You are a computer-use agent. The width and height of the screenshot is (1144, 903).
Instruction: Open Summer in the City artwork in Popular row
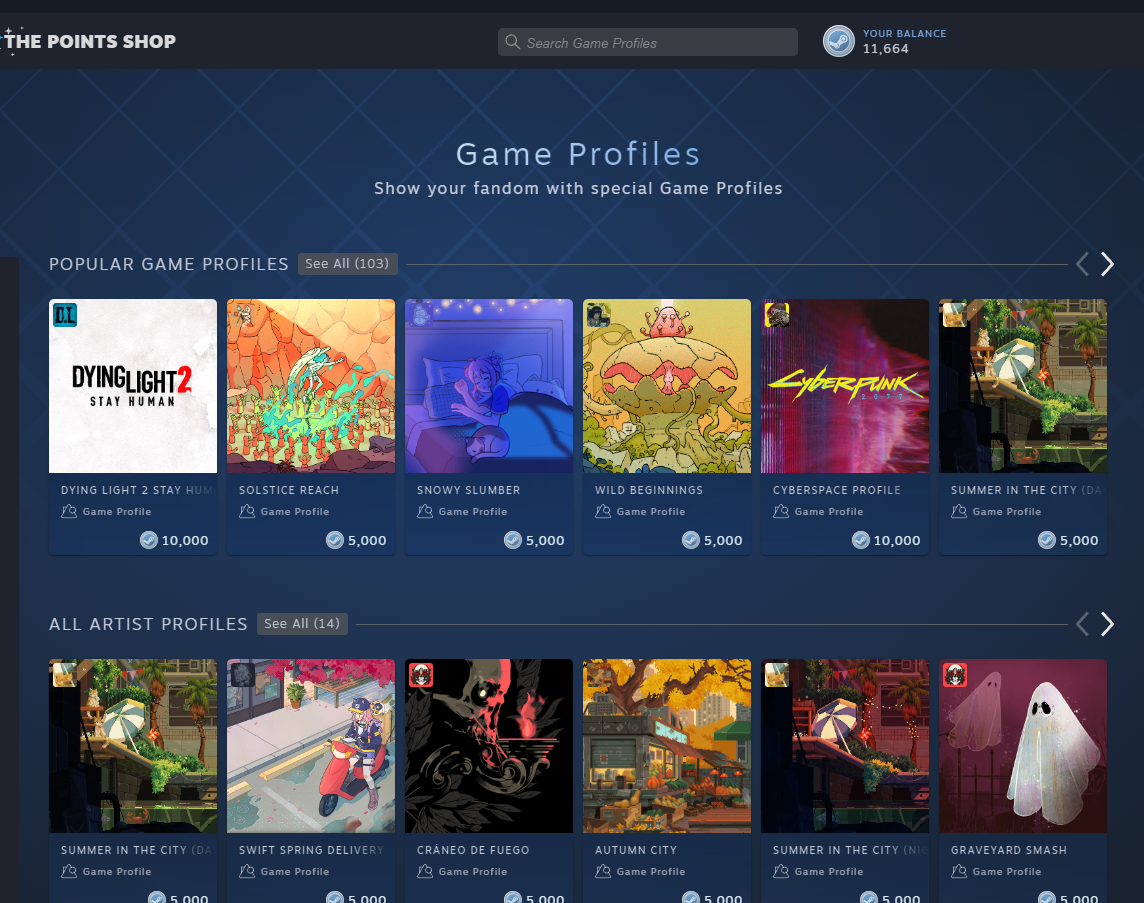click(x=1023, y=386)
